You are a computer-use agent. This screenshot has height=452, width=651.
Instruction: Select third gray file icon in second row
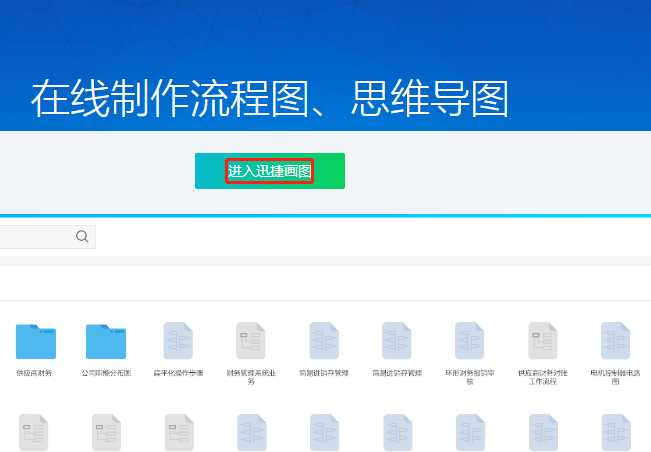pos(179,432)
